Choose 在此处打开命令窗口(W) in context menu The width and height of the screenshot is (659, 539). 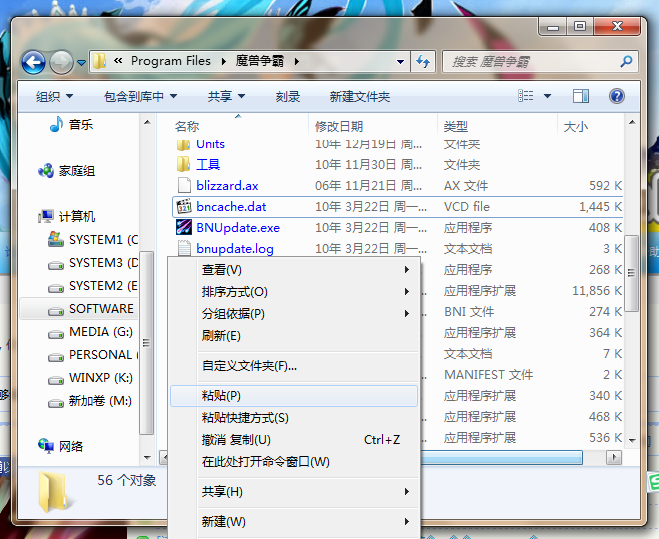click(x=294, y=462)
